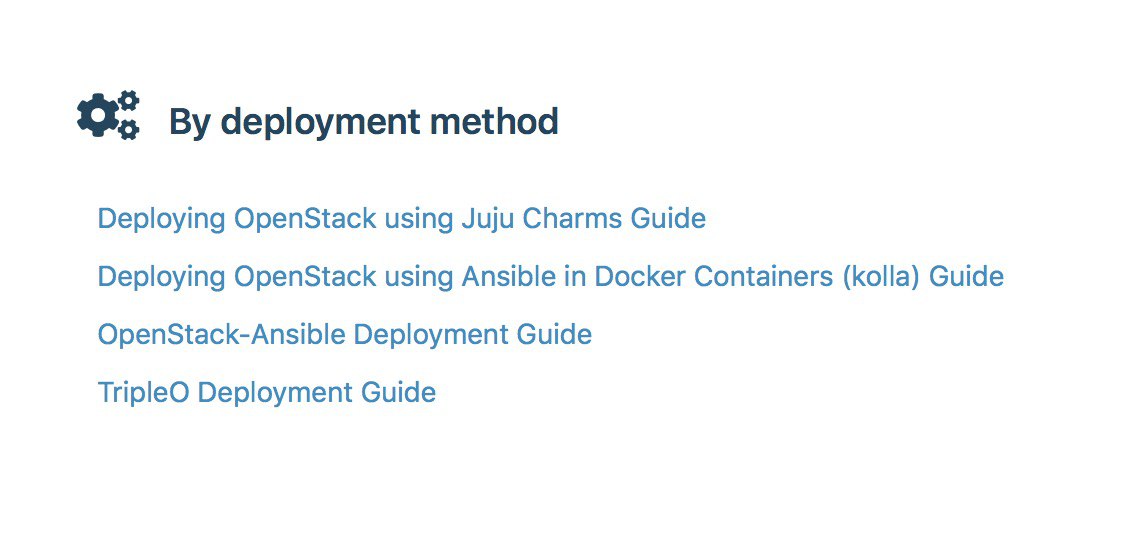Visit the link starting with "TripleO"
The width and height of the screenshot is (1126, 538).
click(x=266, y=392)
